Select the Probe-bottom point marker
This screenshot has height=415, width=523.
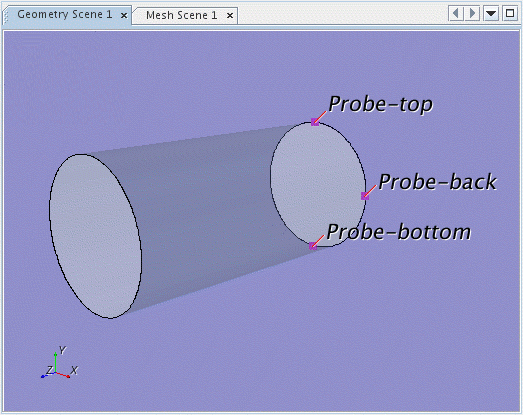coord(313,246)
